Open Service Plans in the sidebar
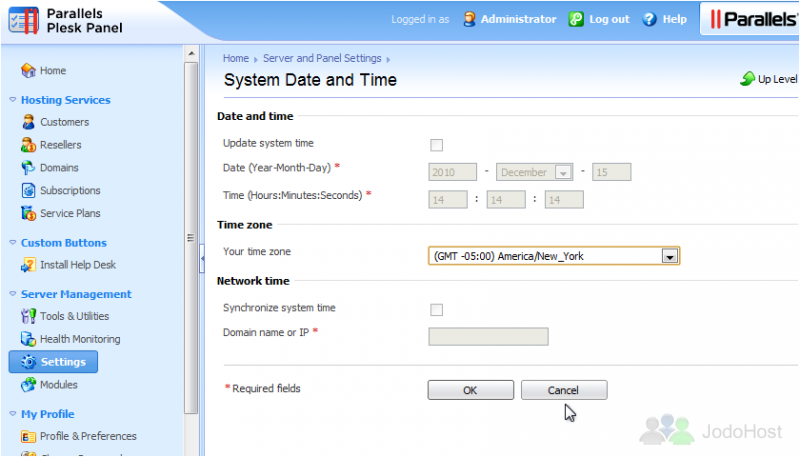 pyautogui.click(x=70, y=213)
